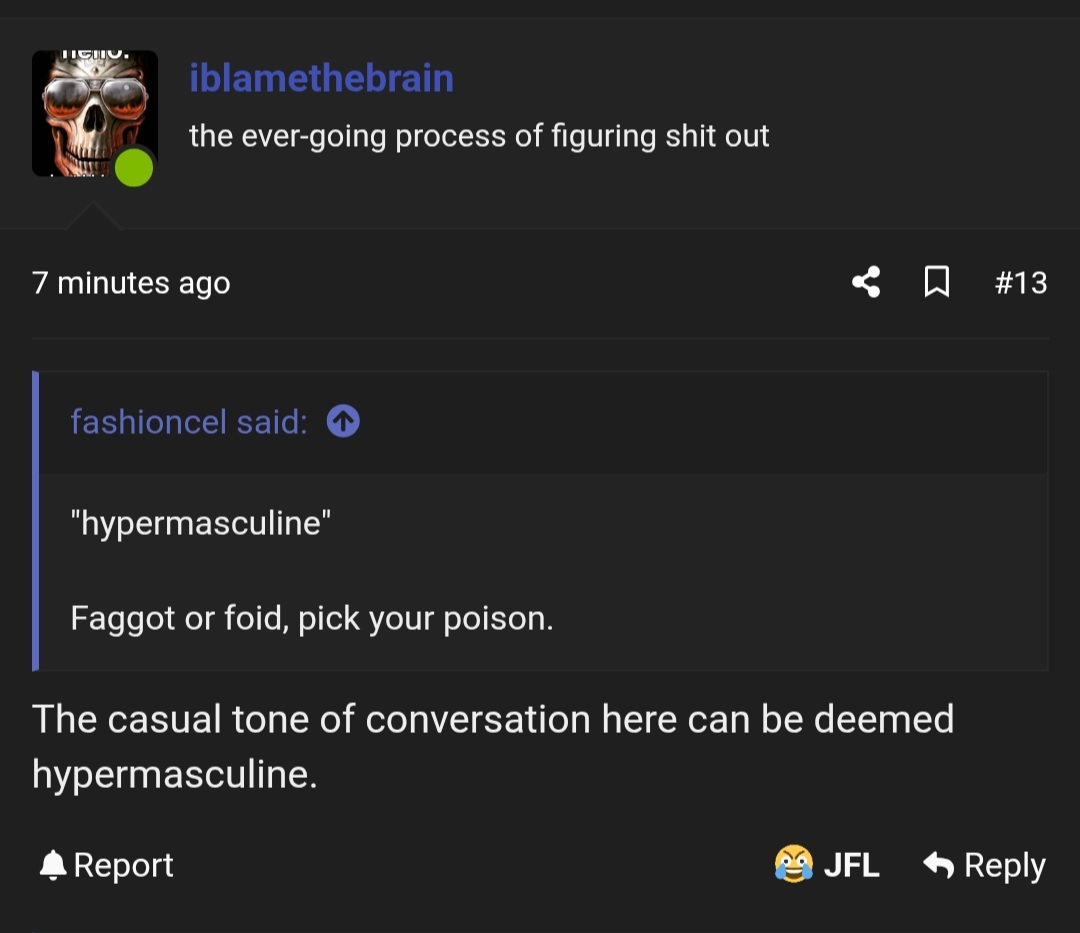
Task: Click the Report text label
Action: 123,865
